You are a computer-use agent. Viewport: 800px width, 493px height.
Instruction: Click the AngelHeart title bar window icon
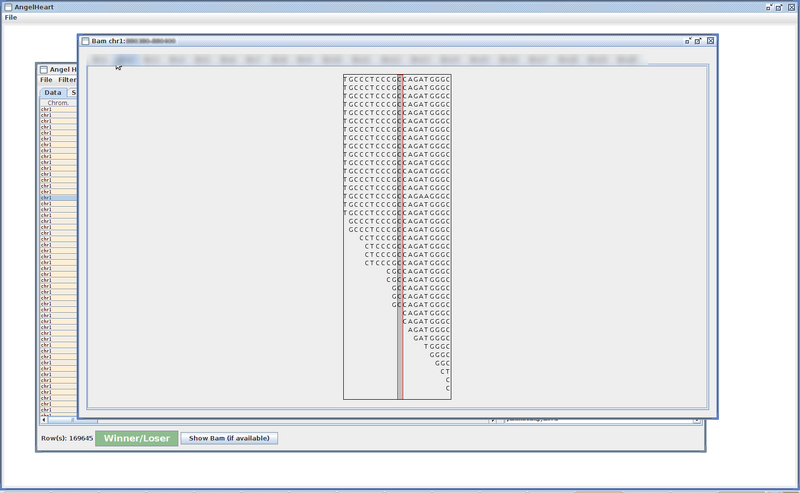[x=6, y=6]
